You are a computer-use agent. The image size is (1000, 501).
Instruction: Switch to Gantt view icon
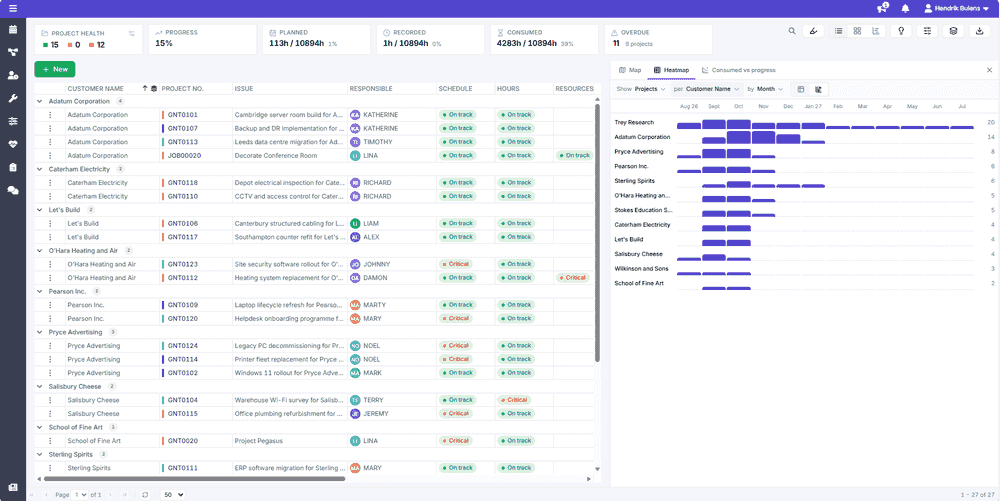[x=876, y=31]
